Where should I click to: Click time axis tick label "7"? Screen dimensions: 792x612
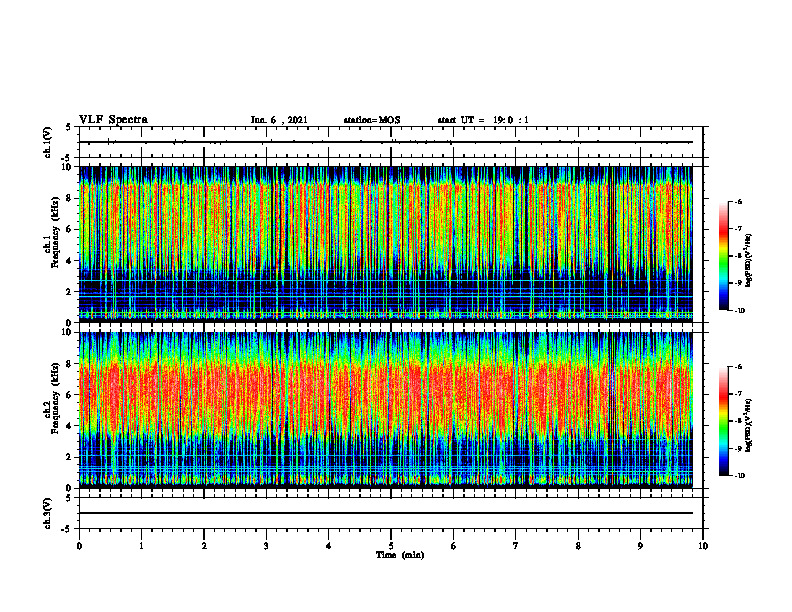tap(516, 546)
